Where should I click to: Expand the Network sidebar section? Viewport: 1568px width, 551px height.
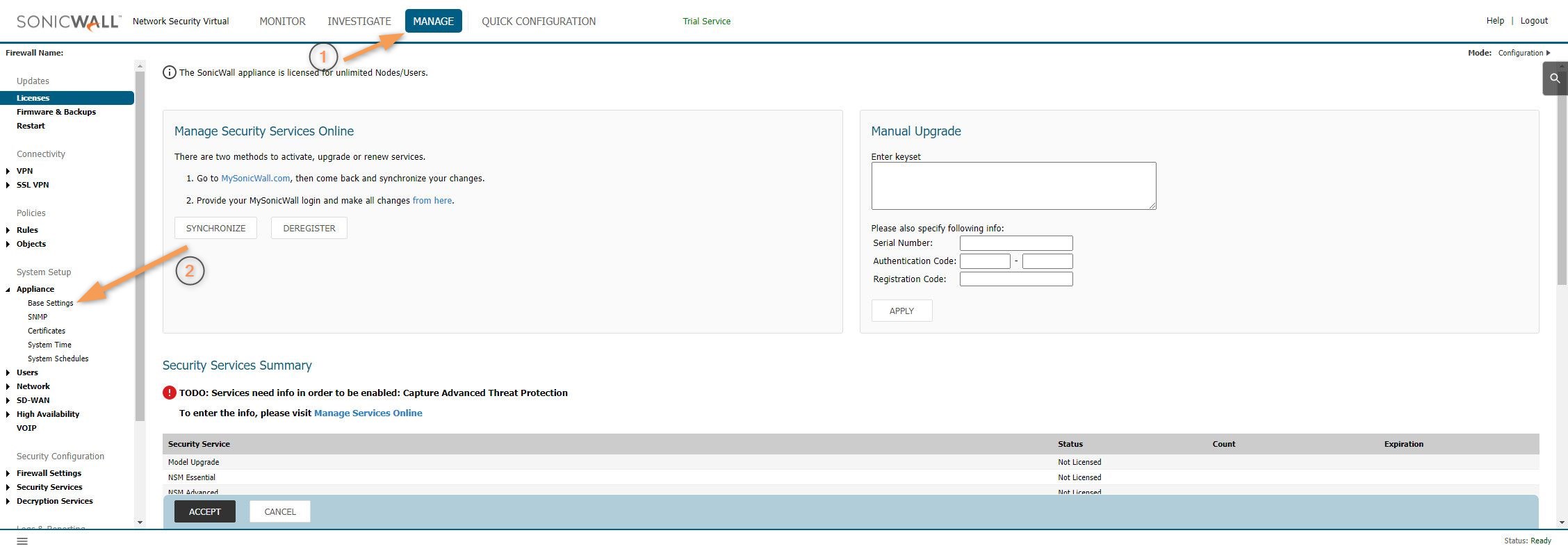[x=8, y=386]
